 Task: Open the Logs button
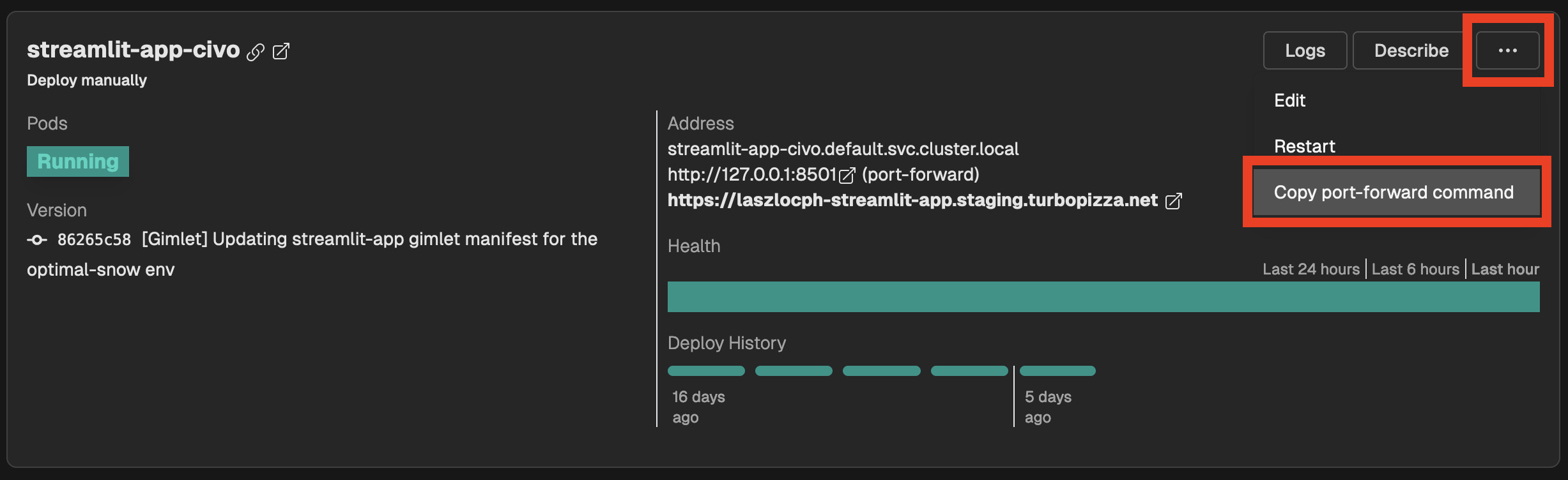click(1305, 50)
